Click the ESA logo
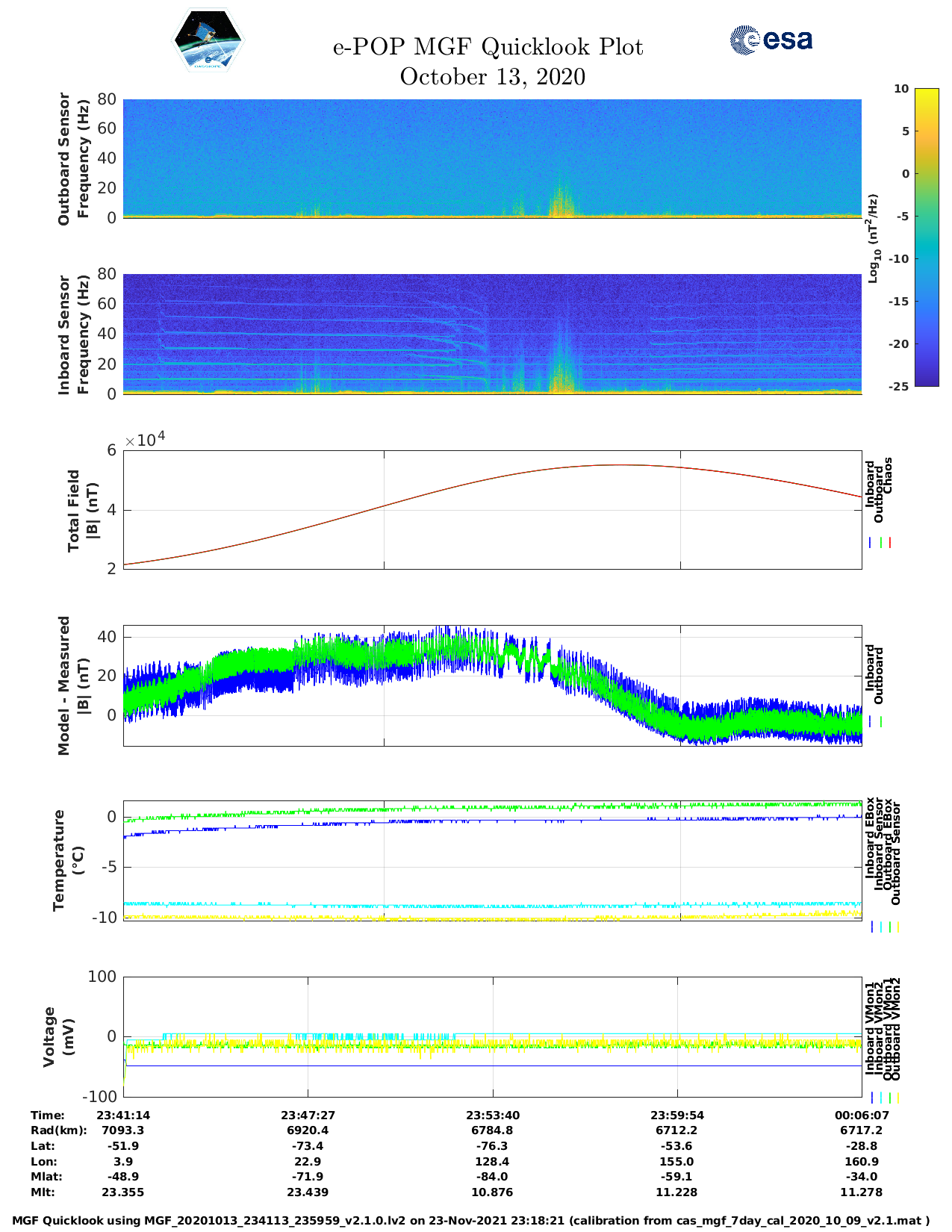The width and height of the screenshot is (952, 1232). coord(771,40)
